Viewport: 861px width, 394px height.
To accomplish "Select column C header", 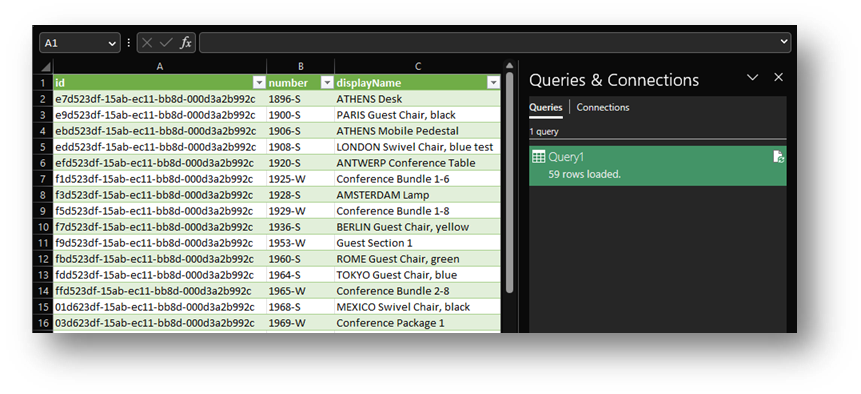I will coord(418,66).
